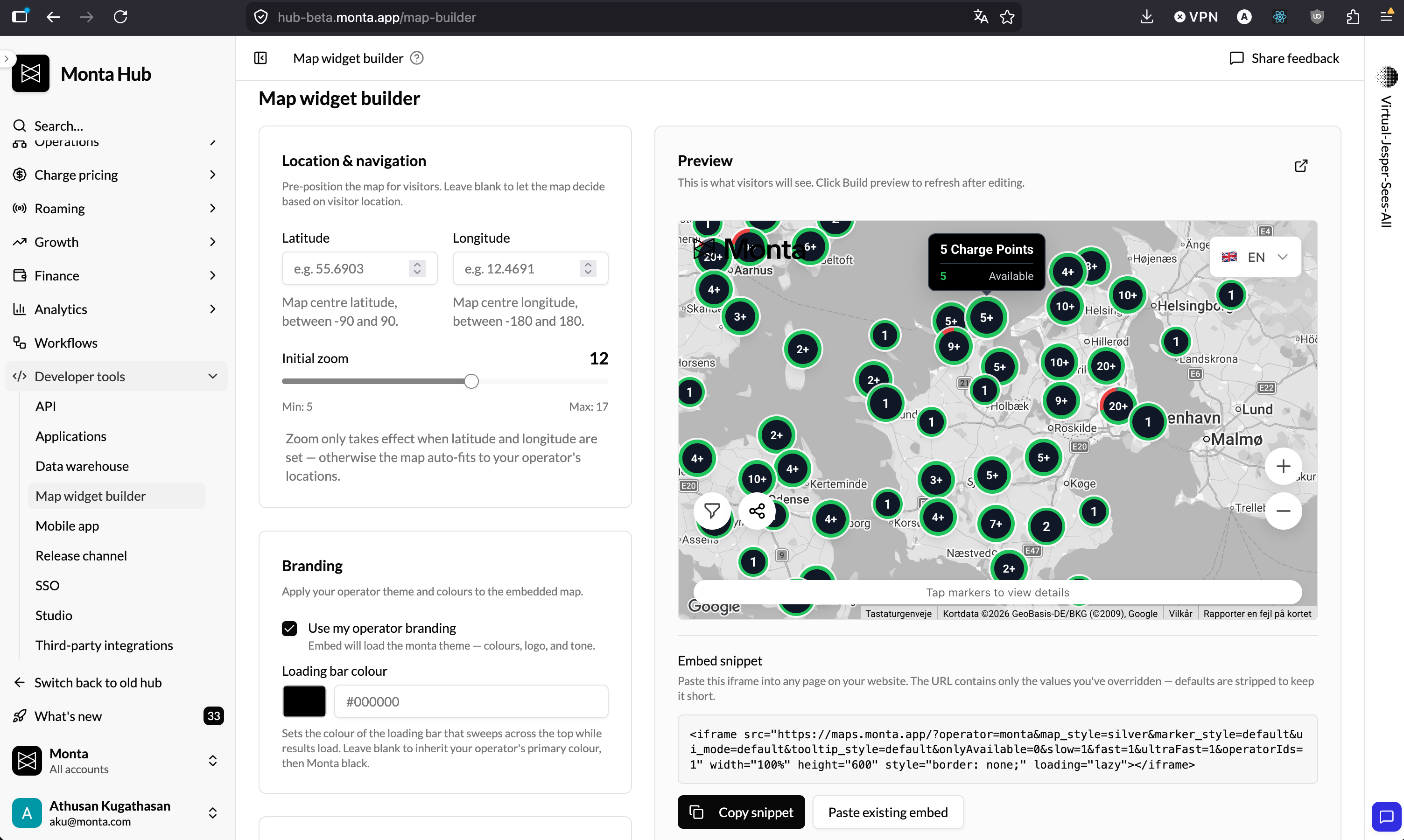Screen dimensions: 1404x840
Task: Zoom out with the map minus button
Action: pyautogui.click(x=1284, y=511)
